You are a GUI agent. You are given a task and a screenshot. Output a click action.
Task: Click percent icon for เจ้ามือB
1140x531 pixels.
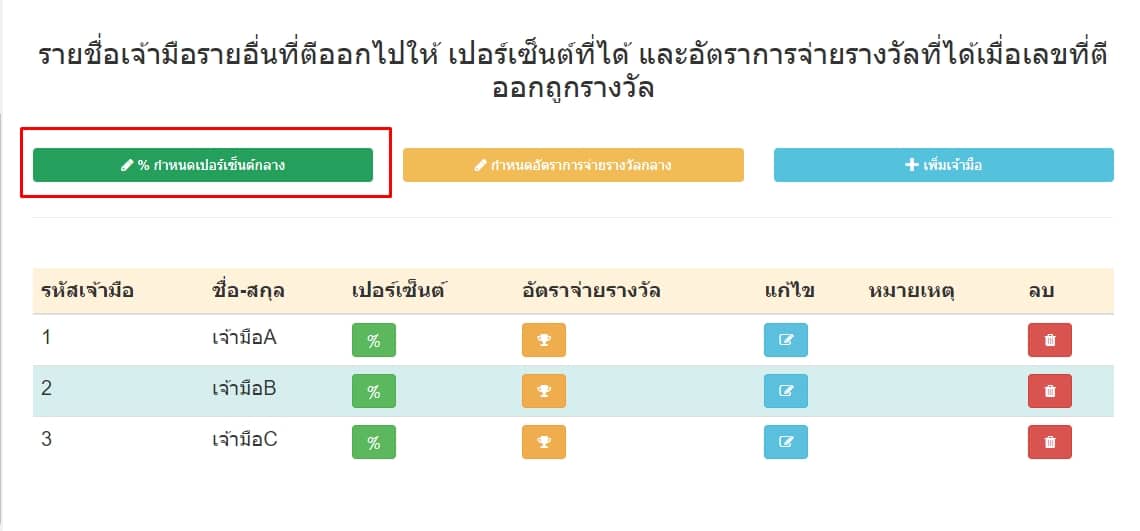click(x=373, y=391)
